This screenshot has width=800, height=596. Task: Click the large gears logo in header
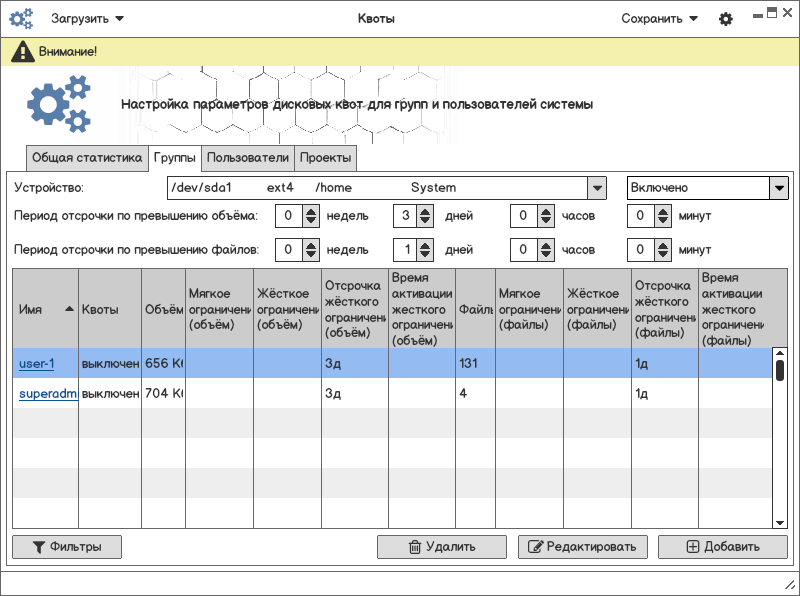click(x=58, y=105)
